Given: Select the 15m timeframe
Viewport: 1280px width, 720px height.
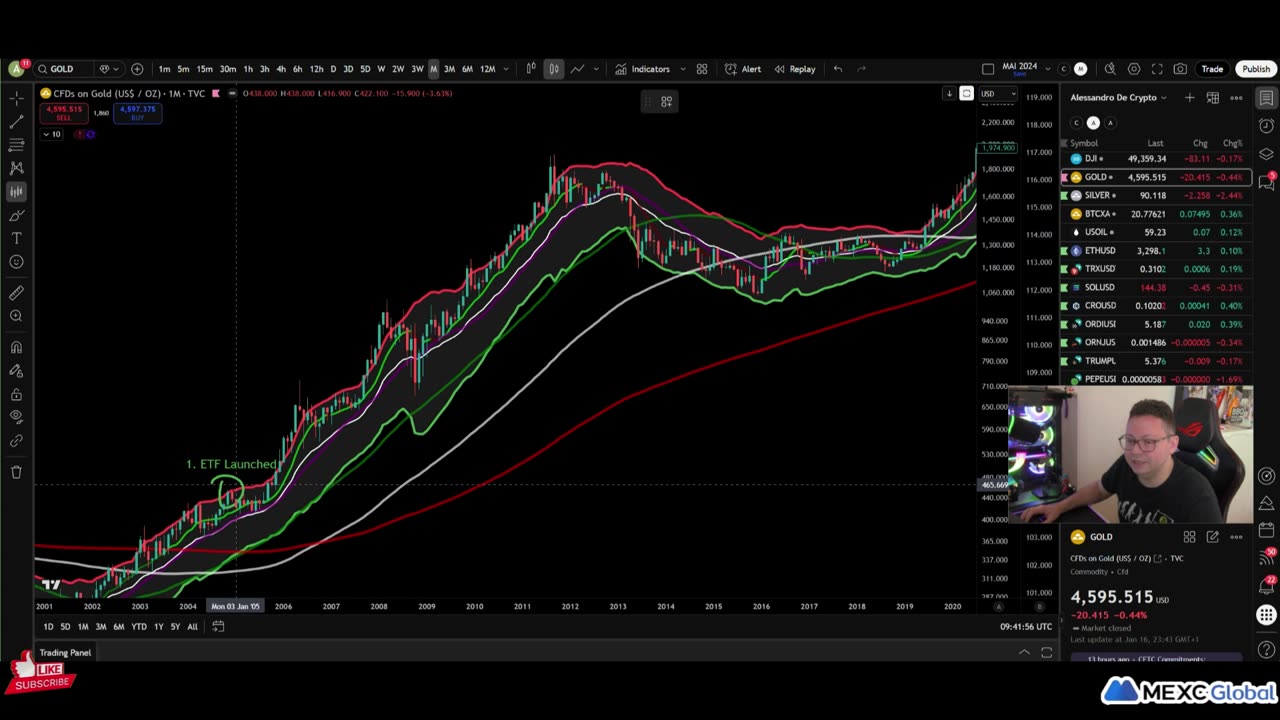Looking at the screenshot, I should 204,69.
